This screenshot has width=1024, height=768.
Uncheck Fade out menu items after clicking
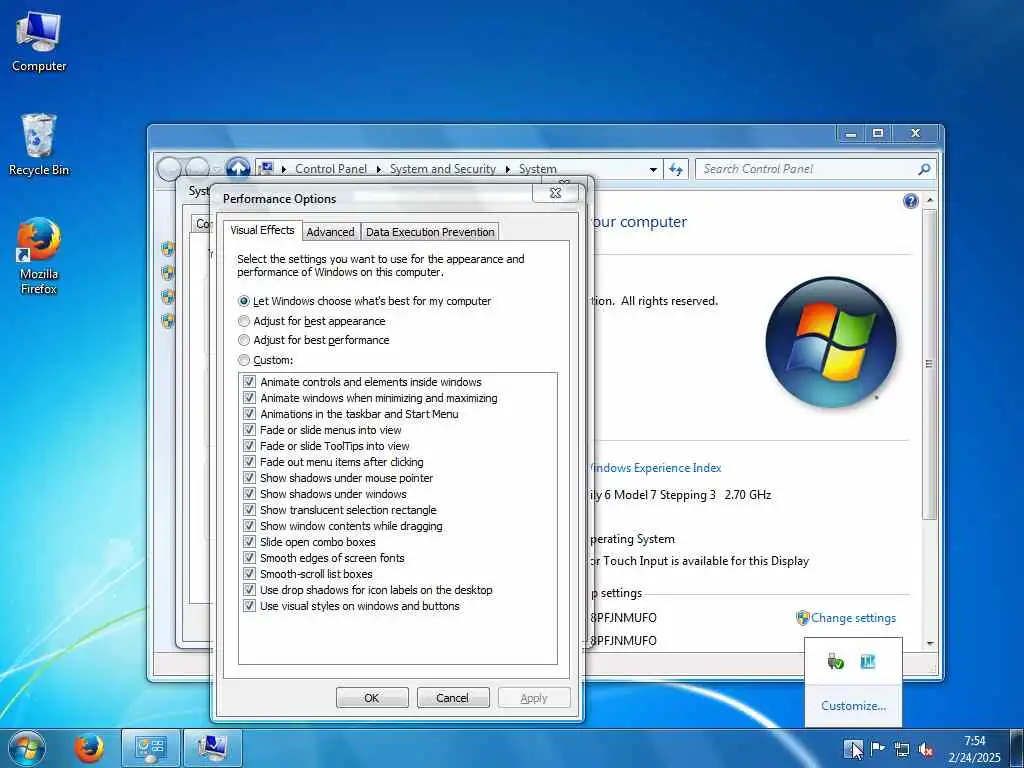click(249, 462)
